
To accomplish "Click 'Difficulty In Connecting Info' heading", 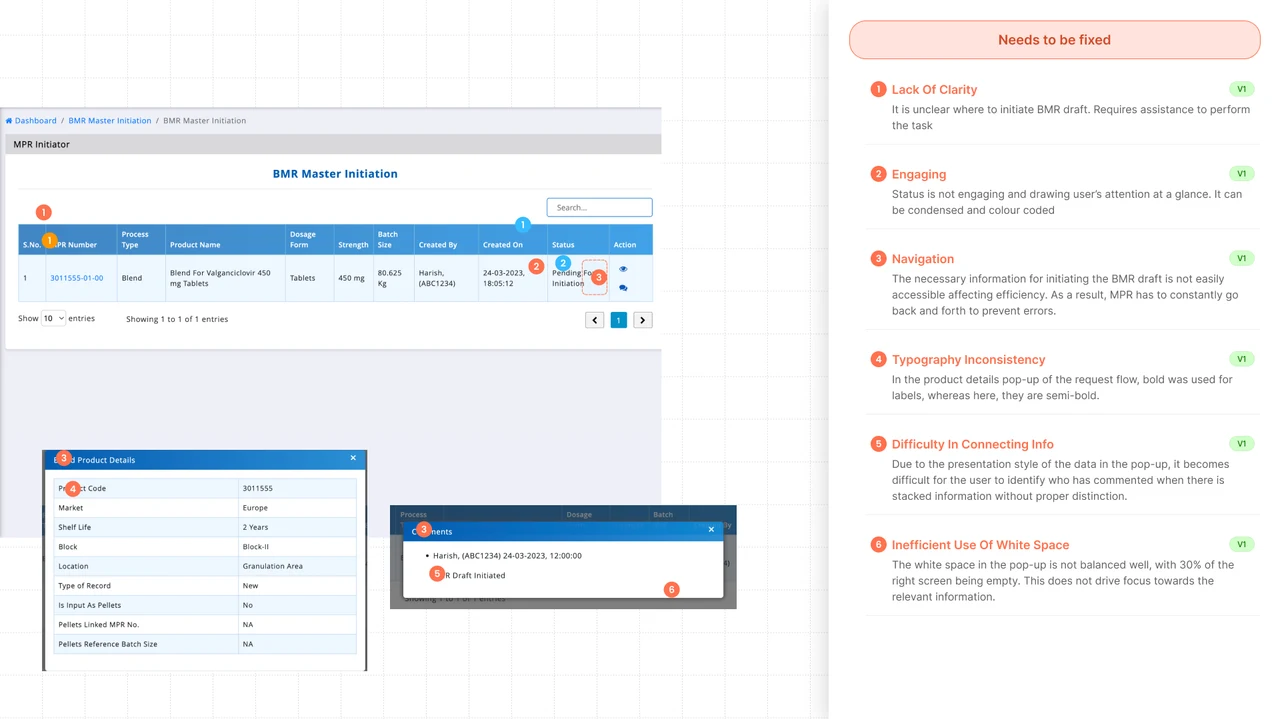I will (972, 444).
